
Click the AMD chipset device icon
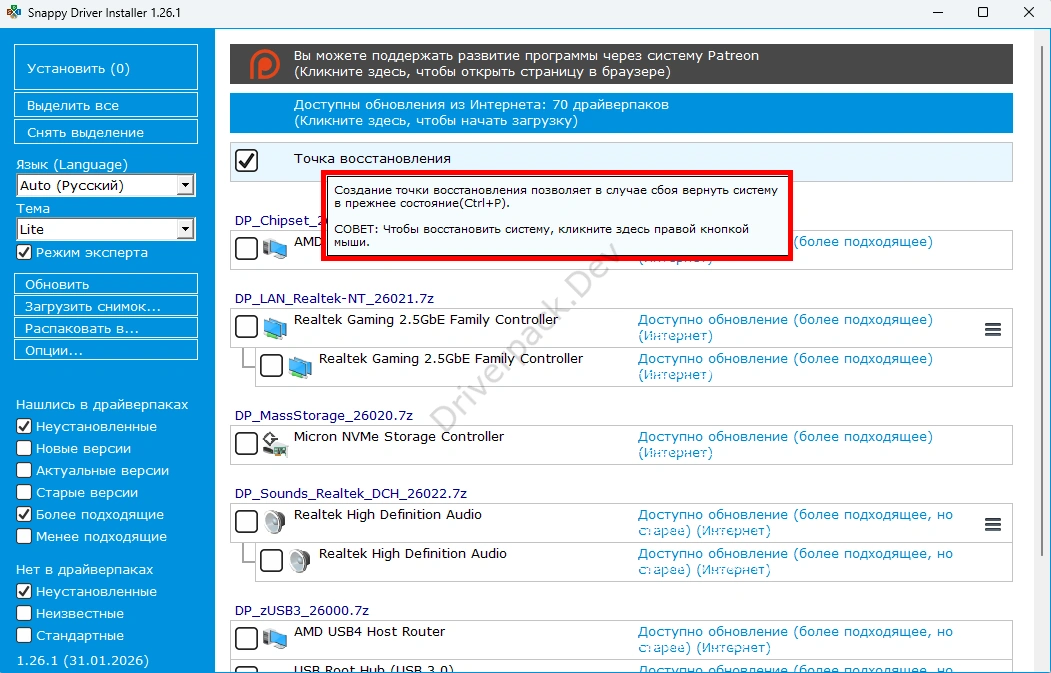coord(275,249)
